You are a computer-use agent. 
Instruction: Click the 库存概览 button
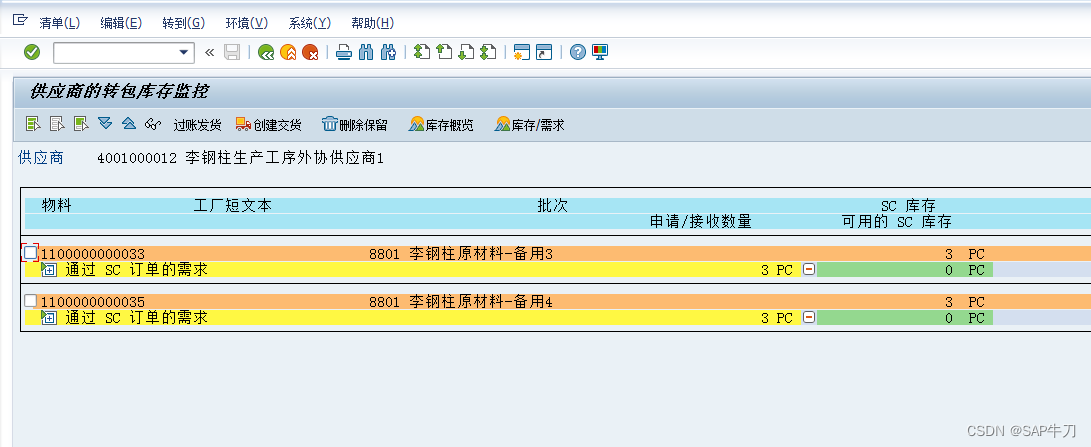tap(441, 125)
